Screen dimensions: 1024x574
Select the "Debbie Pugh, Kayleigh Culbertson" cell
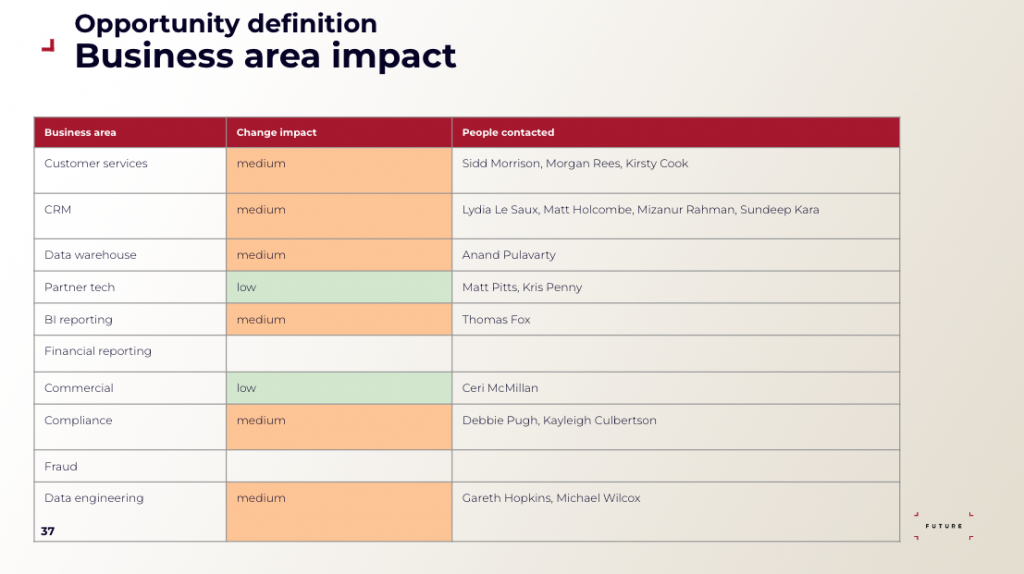tap(559, 421)
